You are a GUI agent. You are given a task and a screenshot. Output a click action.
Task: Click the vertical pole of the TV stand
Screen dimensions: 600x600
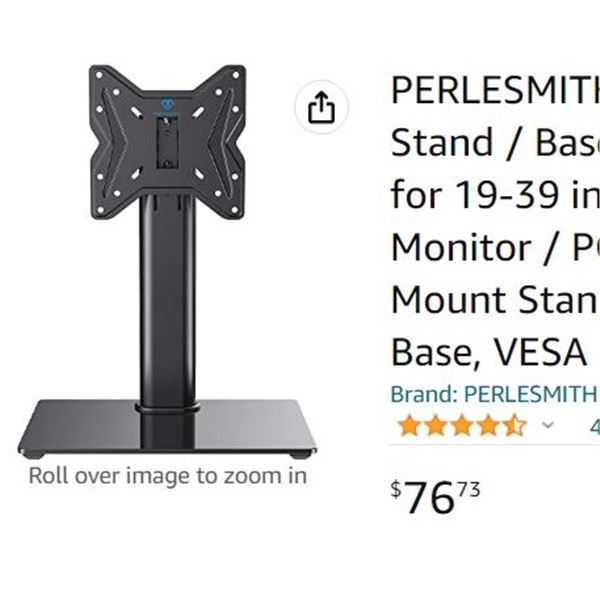(167, 300)
